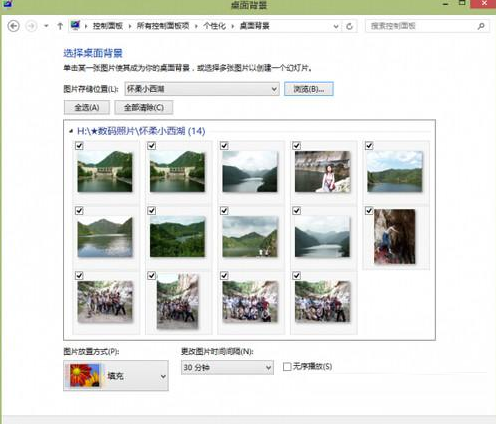Select 桌面背景 breadcrumb
496x424 pixels.
click(255, 26)
